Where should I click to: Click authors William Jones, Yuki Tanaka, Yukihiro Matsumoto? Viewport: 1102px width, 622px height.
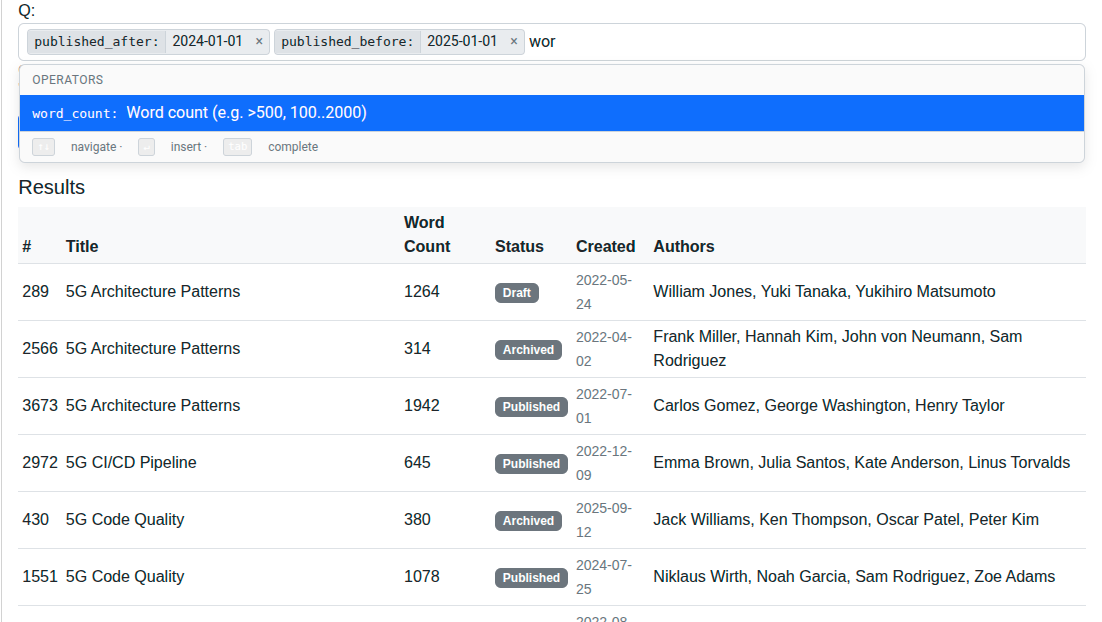[824, 292]
